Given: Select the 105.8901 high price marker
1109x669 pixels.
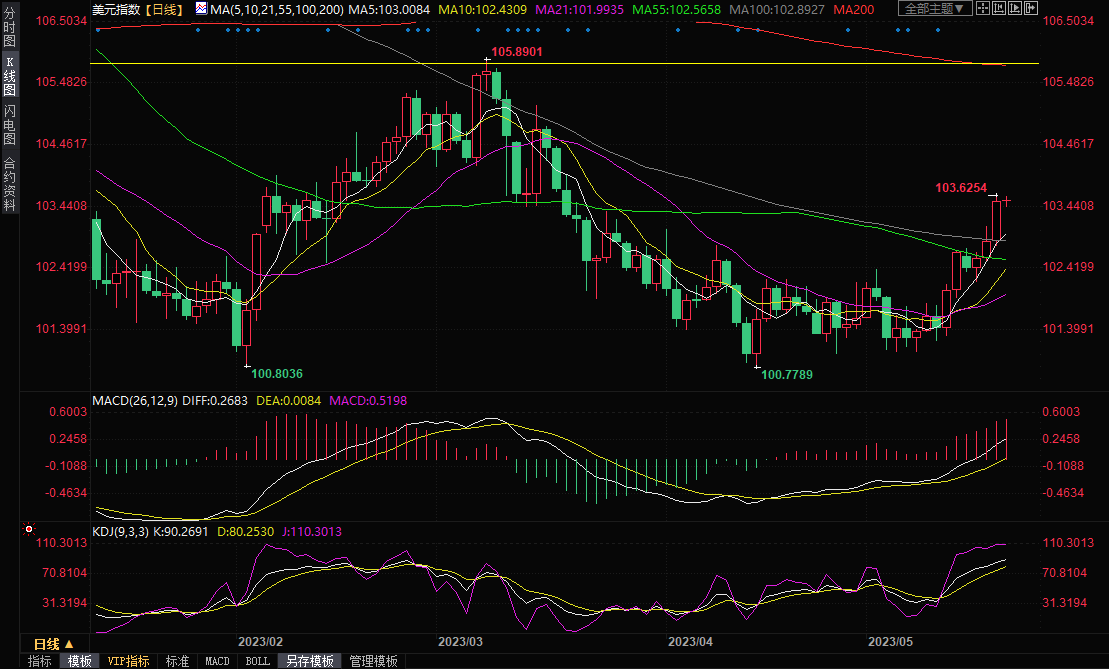Looking at the screenshot, I should click(516, 51).
